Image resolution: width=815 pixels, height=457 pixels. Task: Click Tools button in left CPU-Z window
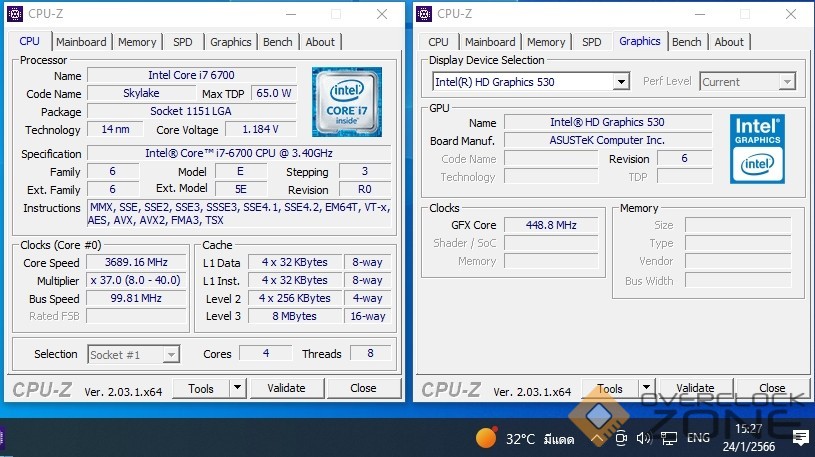click(201, 388)
